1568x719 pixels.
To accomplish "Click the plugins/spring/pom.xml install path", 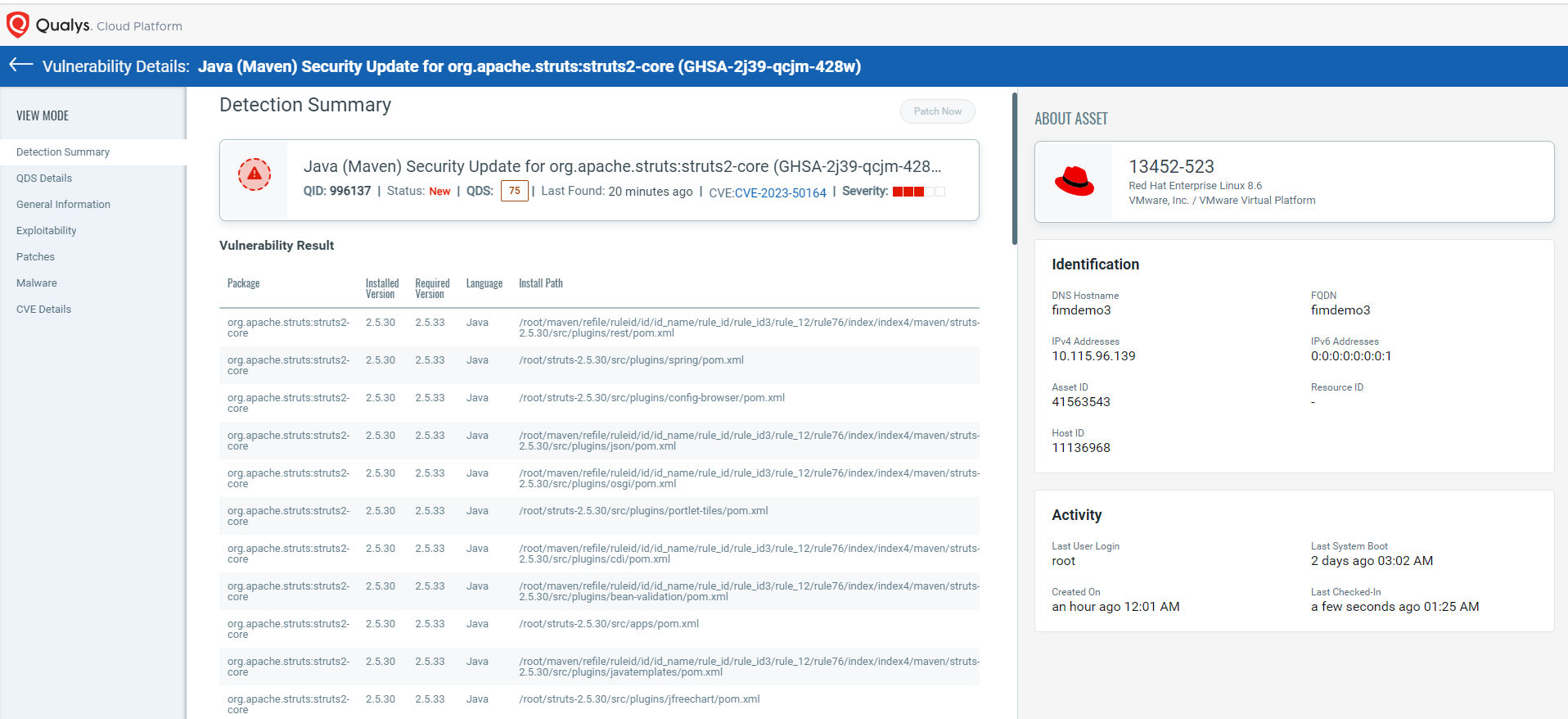I will 631,360.
